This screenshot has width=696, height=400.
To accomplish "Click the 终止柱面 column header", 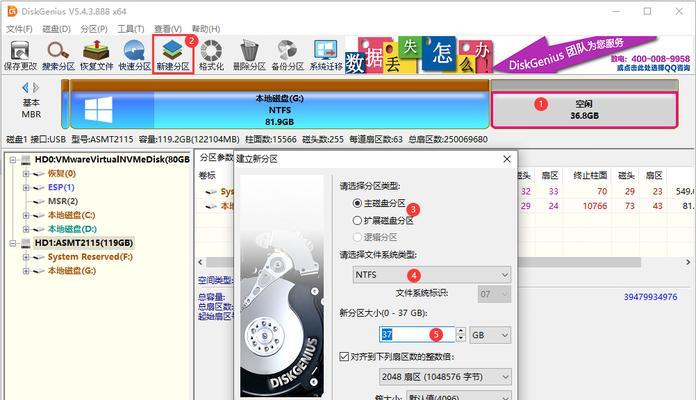I will coord(590,175).
